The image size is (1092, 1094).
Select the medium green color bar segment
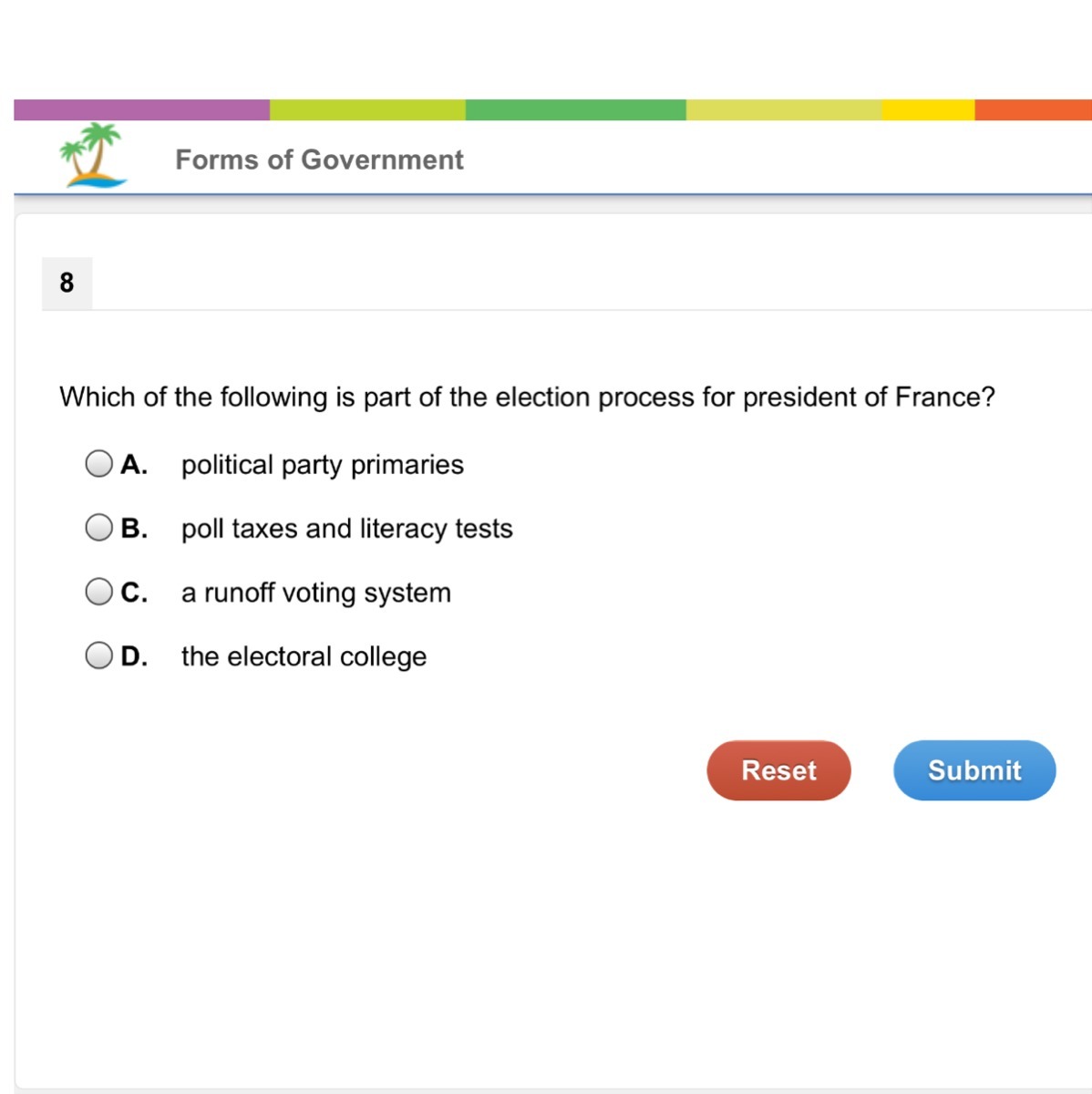point(575,110)
